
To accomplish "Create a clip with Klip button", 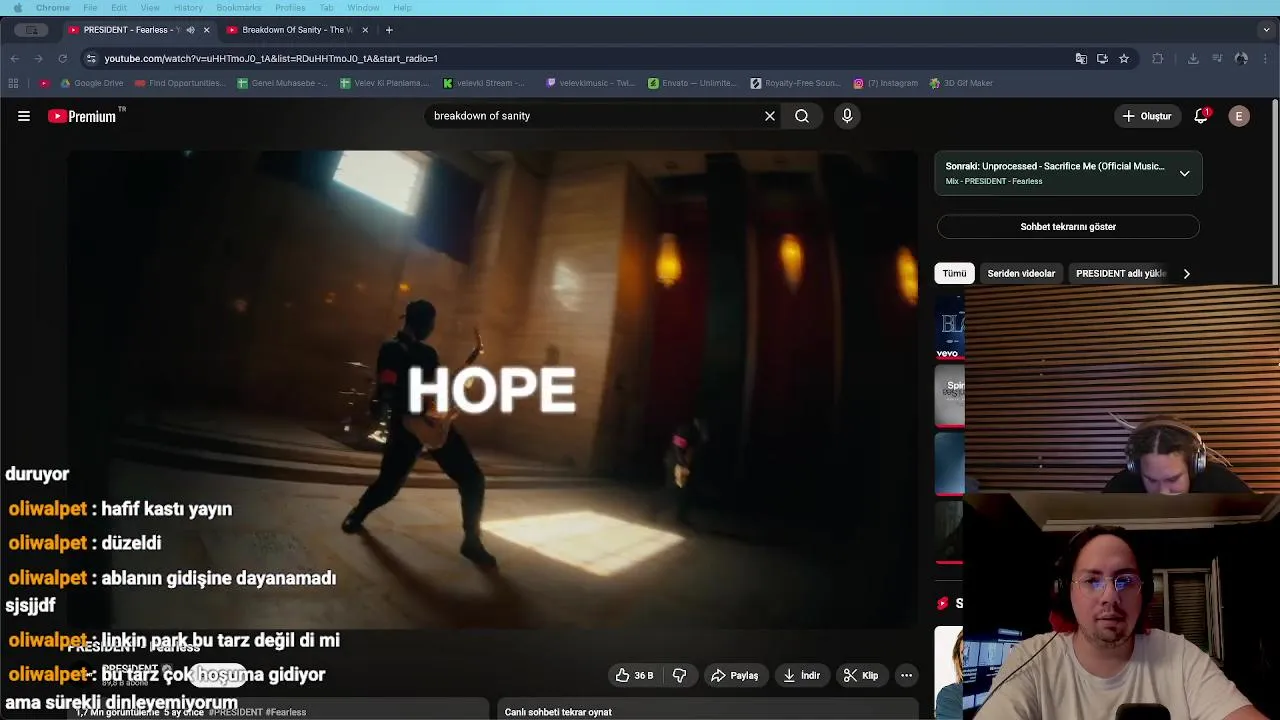I will coord(860,676).
